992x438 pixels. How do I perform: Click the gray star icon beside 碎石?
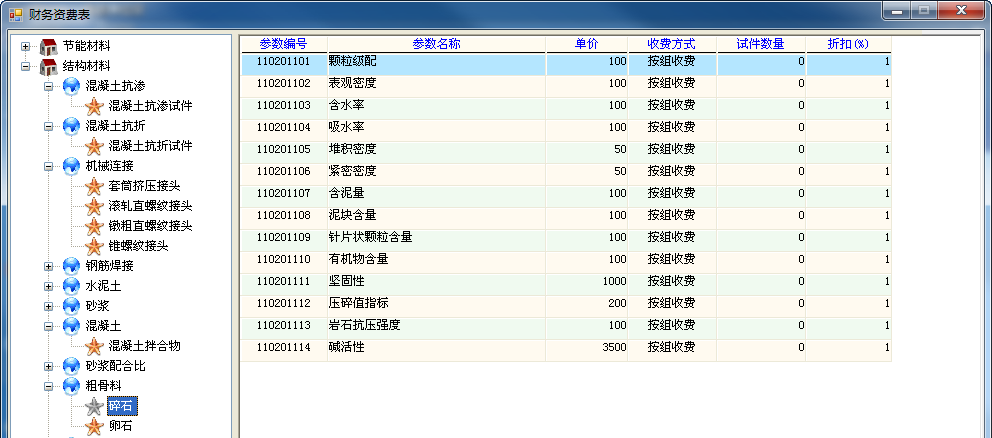94,406
